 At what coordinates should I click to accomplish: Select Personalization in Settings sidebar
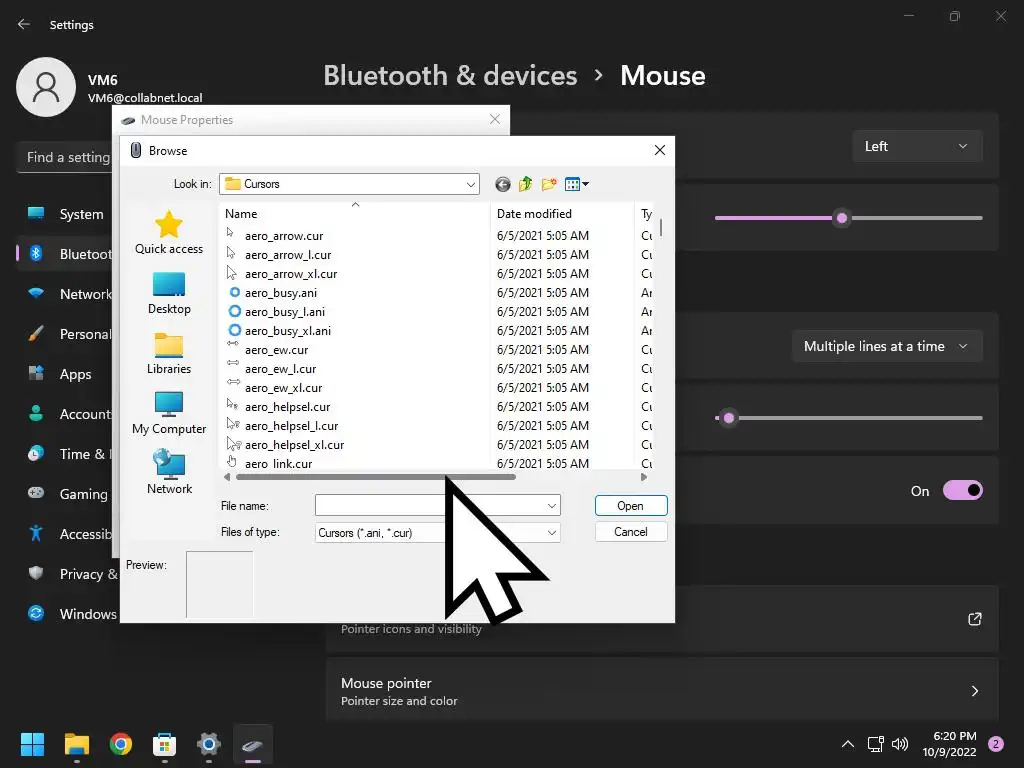(x=65, y=334)
